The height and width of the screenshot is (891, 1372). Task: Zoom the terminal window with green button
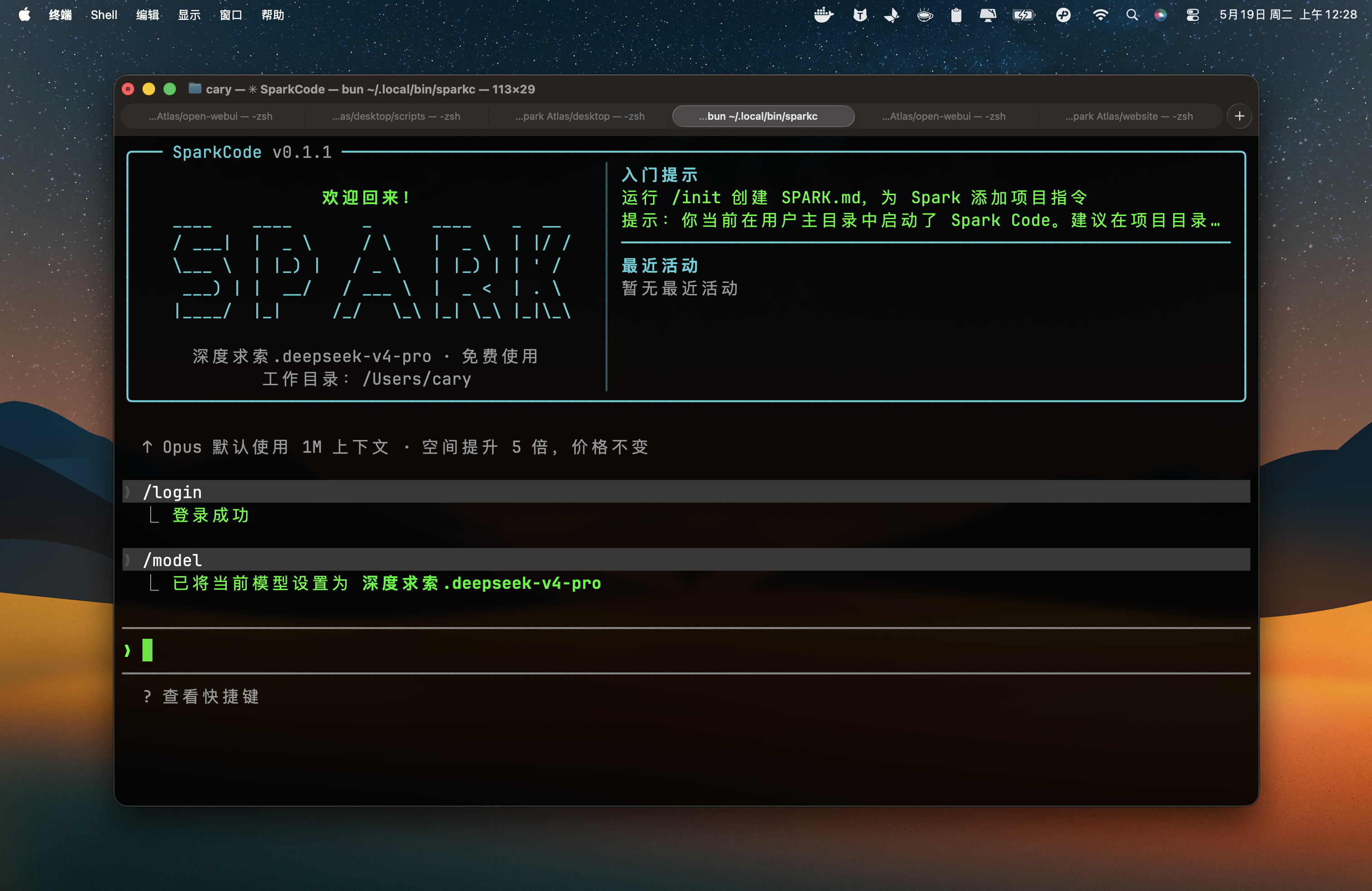point(170,89)
